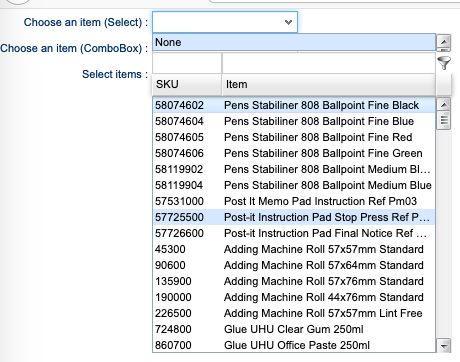
Task: Click the Select items label
Action: point(115,74)
